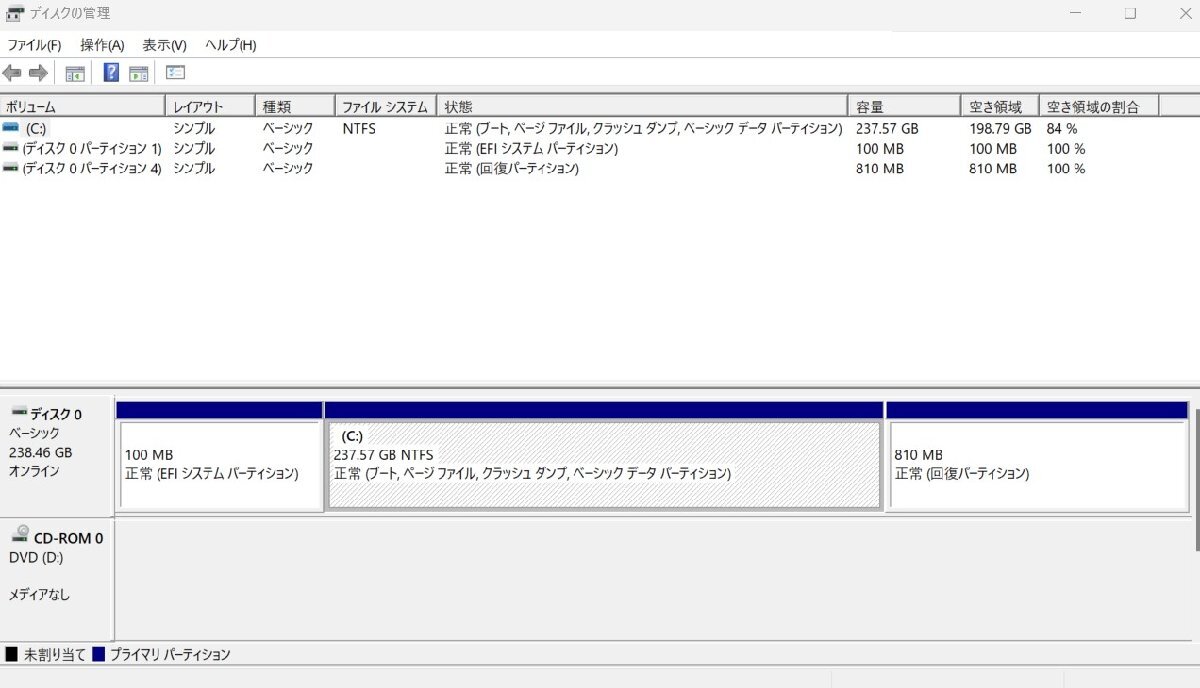Click the (C:) volume drive icon in list

coord(11,128)
